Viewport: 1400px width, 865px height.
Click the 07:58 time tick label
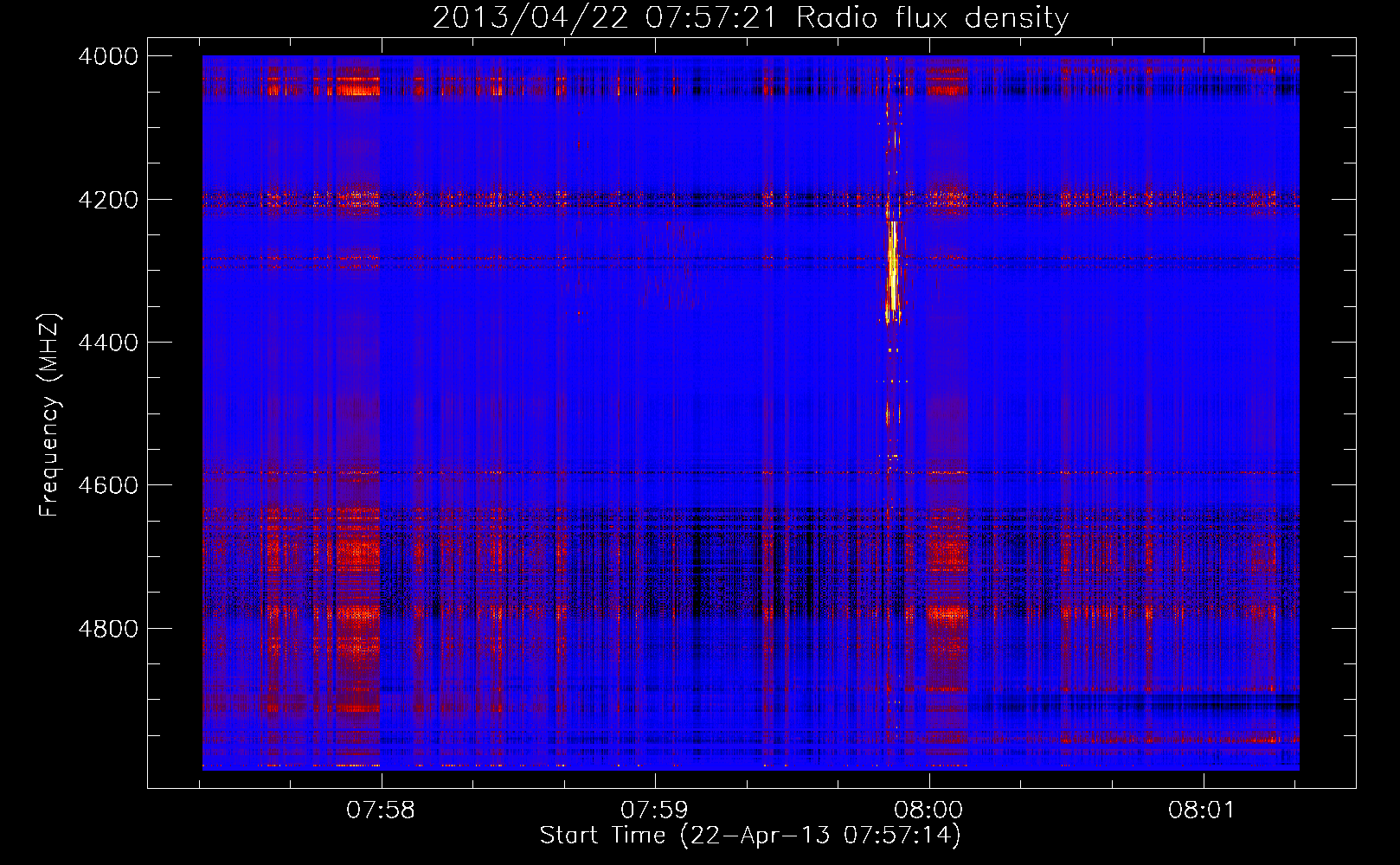381,811
